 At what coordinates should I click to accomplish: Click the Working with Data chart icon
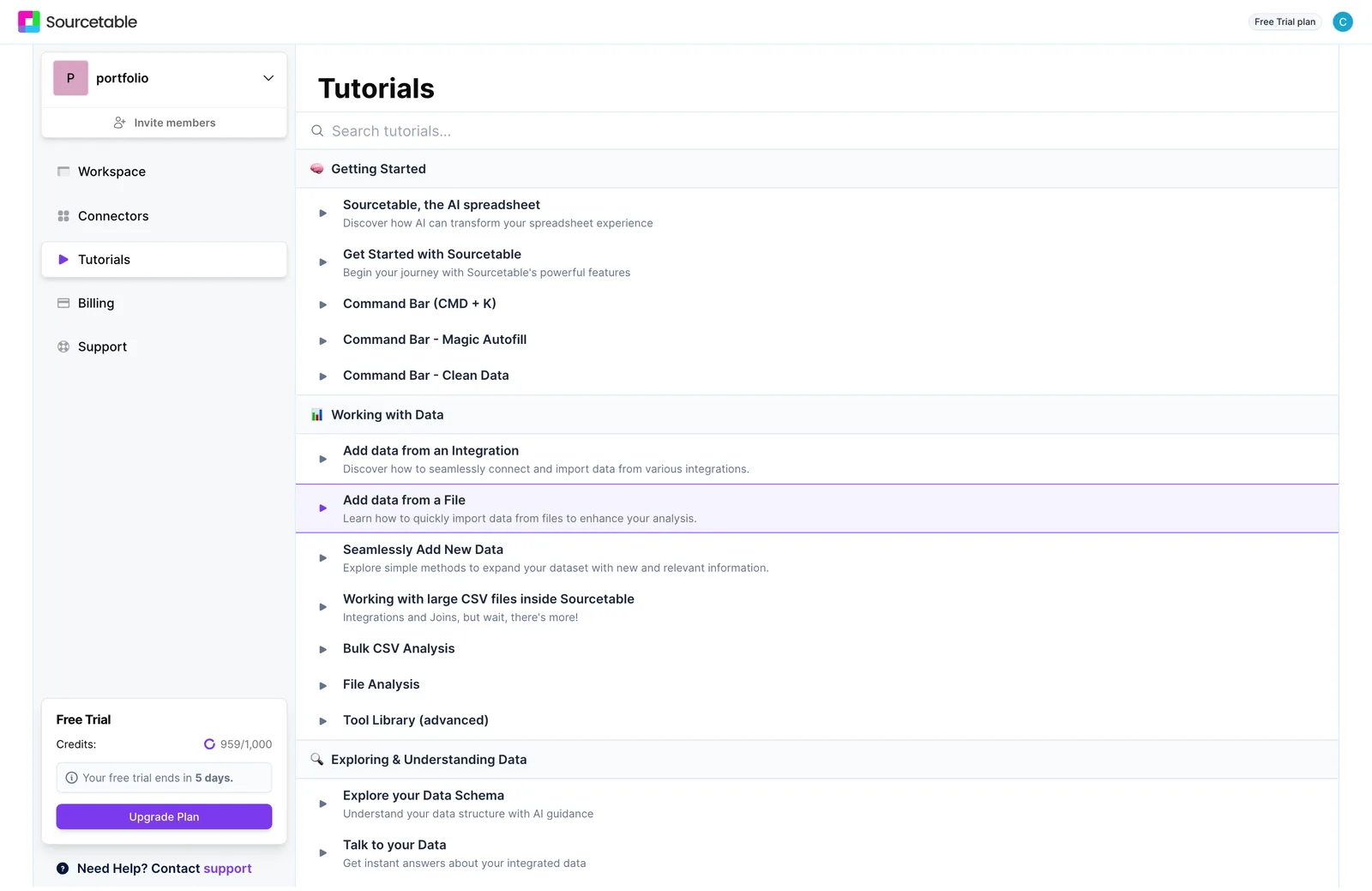(x=317, y=415)
